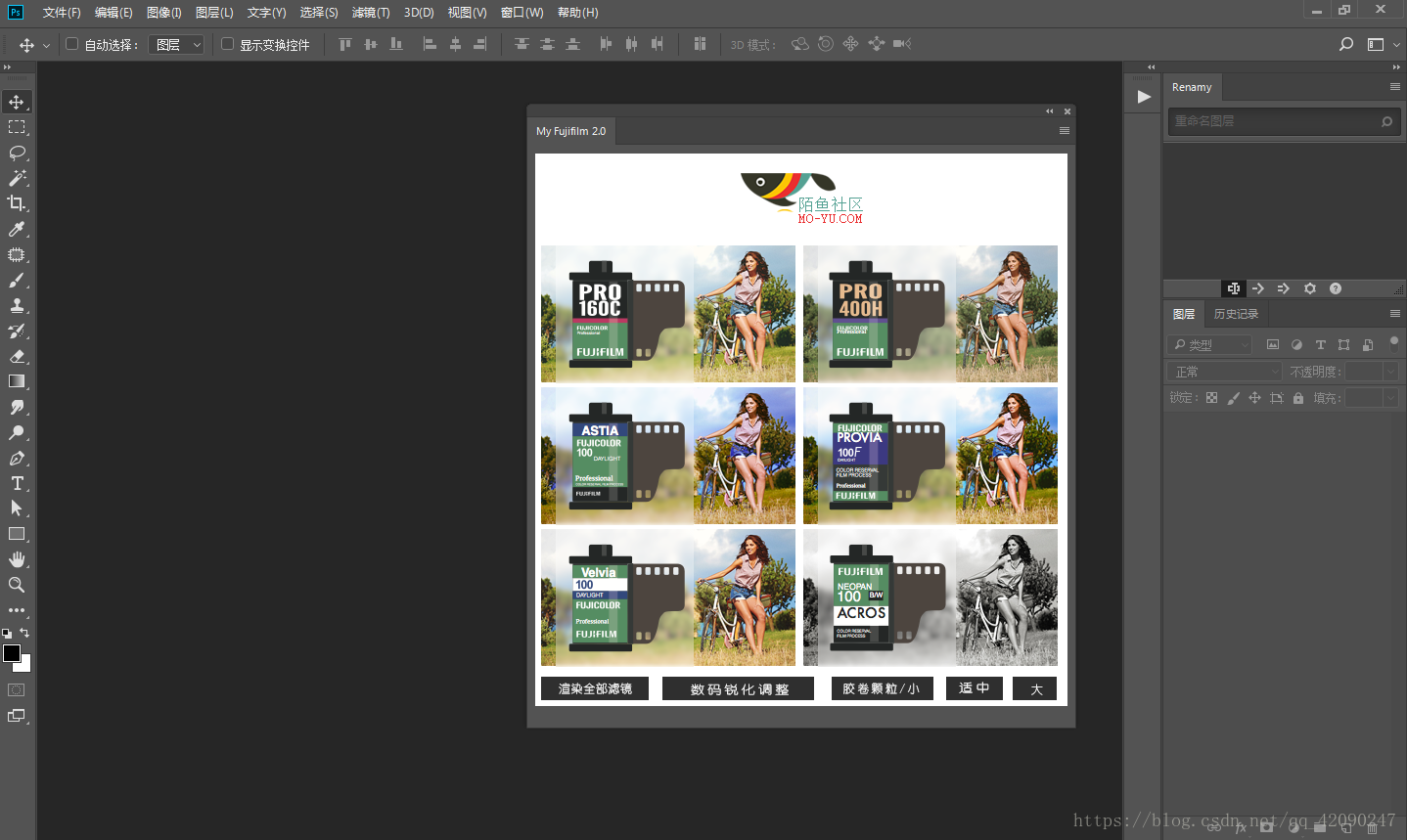Screen dimensions: 1407x840
Task: Open the blend mode 正常 dropdown
Action: 1224,372
